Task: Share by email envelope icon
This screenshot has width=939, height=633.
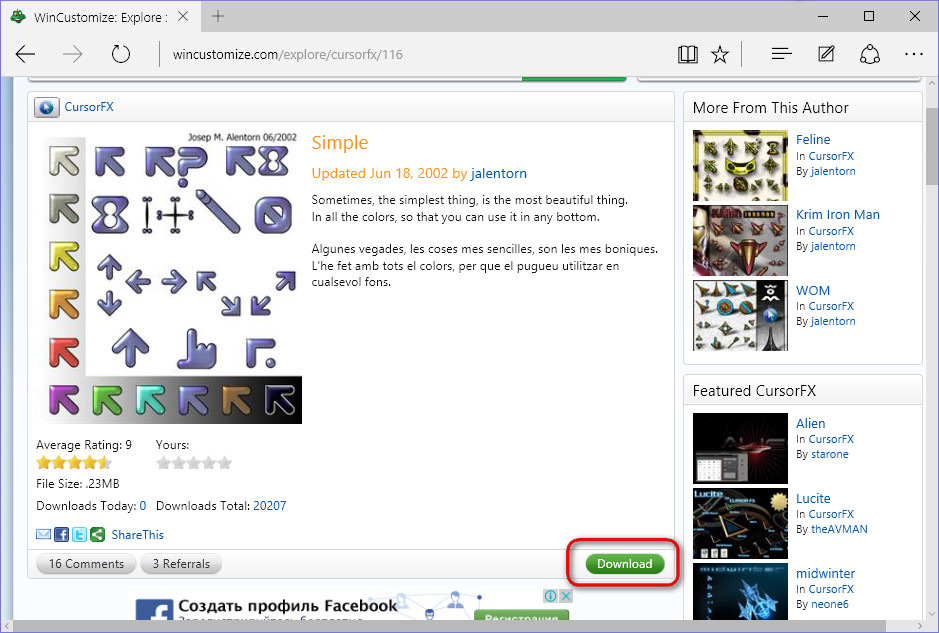Action: click(x=44, y=535)
